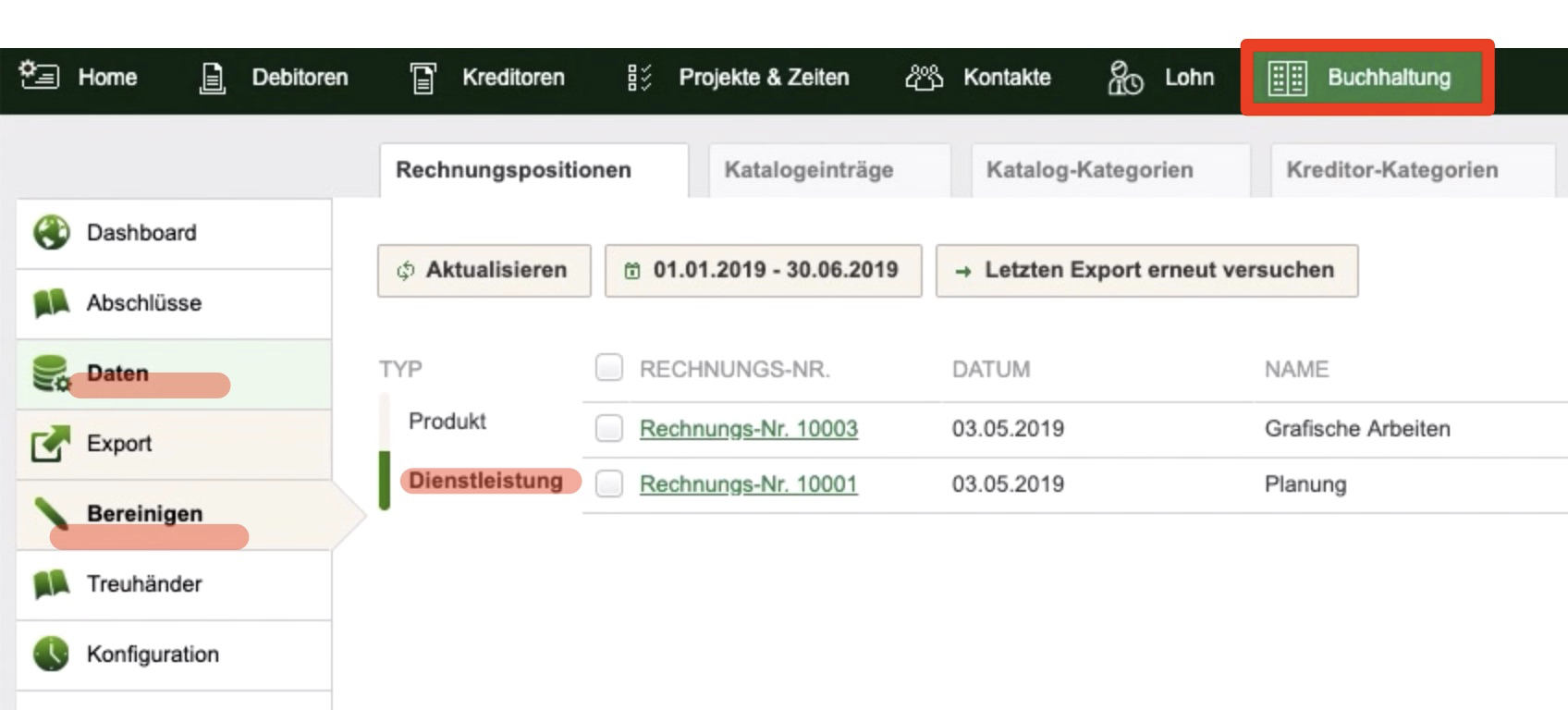Switch to the Katalogeinträge tab

[809, 170]
